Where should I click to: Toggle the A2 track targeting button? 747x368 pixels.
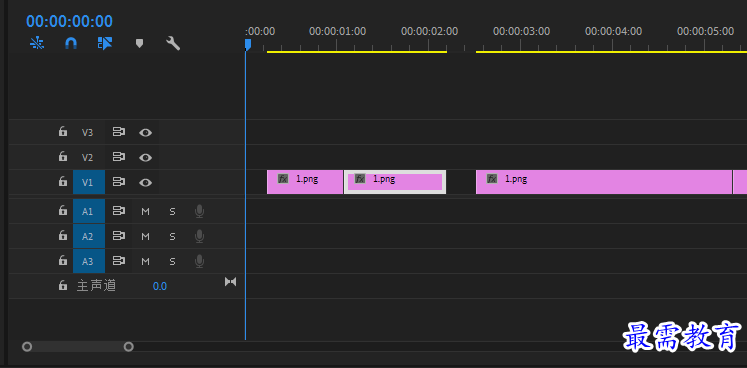pos(89,236)
